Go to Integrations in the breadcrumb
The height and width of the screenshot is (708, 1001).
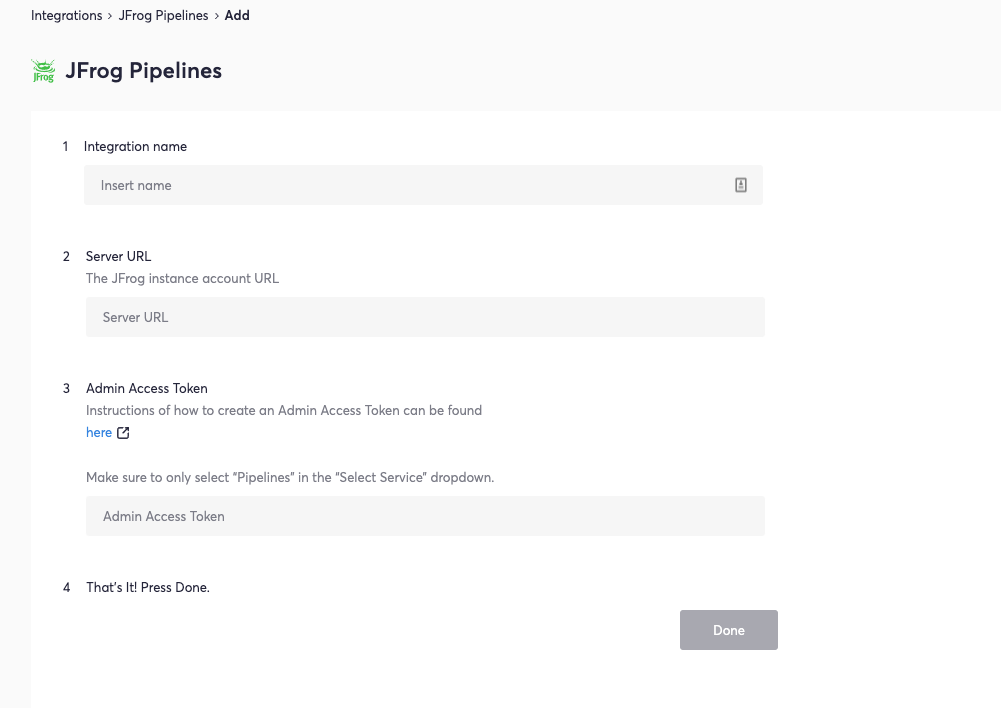[66, 16]
